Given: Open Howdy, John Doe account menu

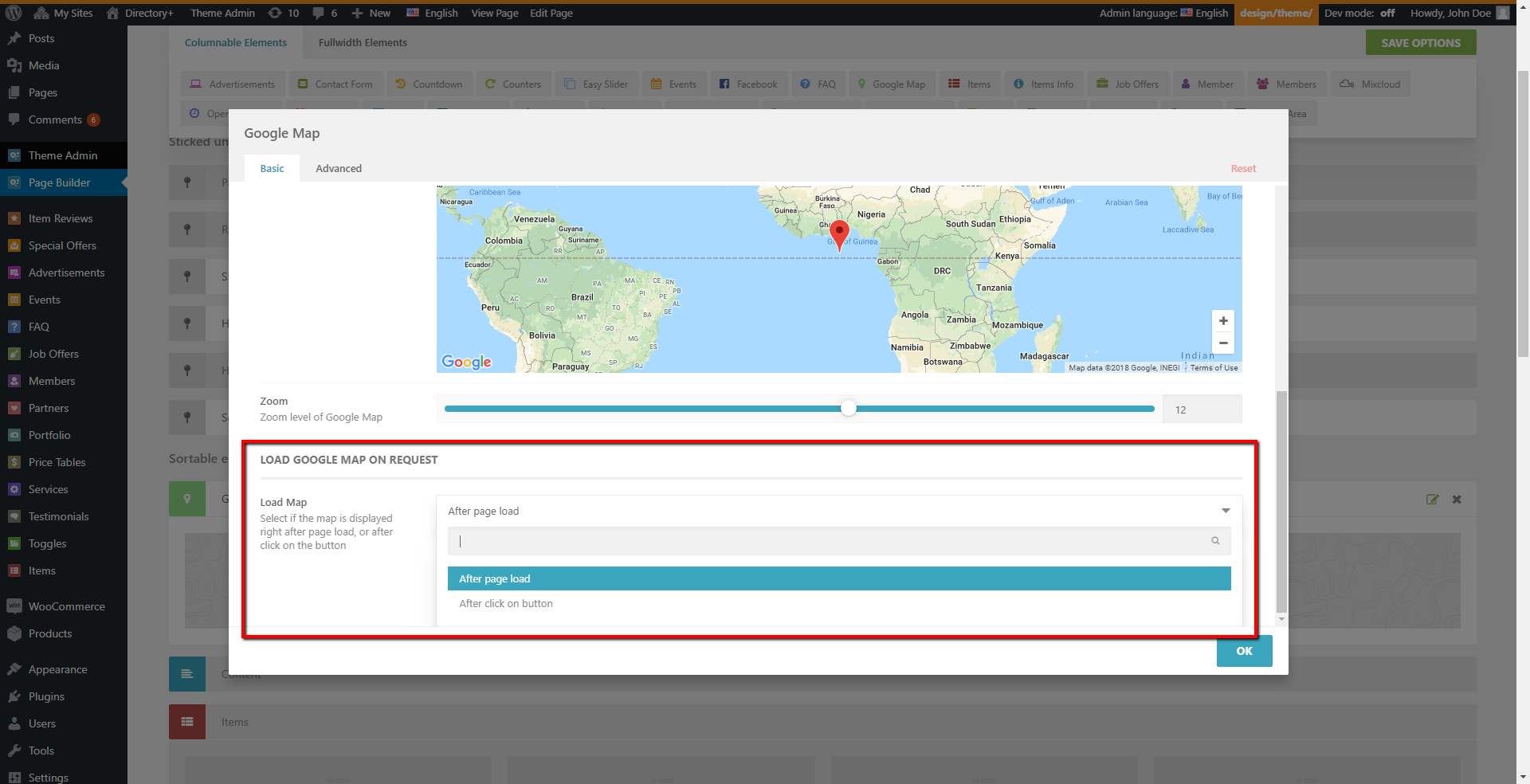Looking at the screenshot, I should tap(1460, 13).
